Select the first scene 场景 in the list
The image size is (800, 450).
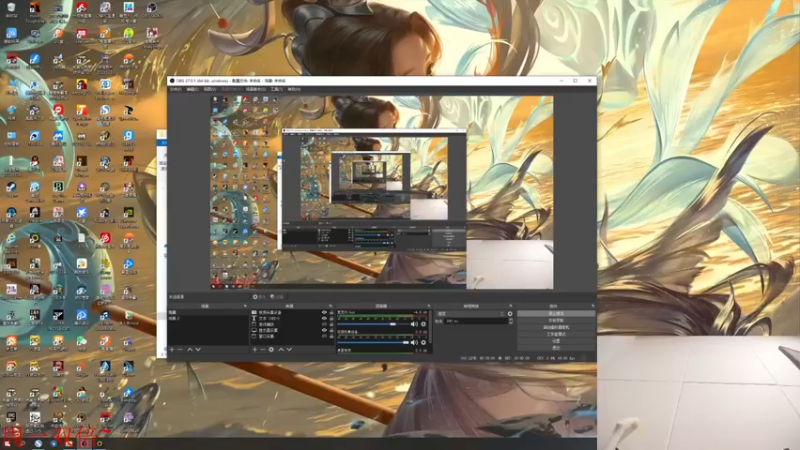(208, 312)
